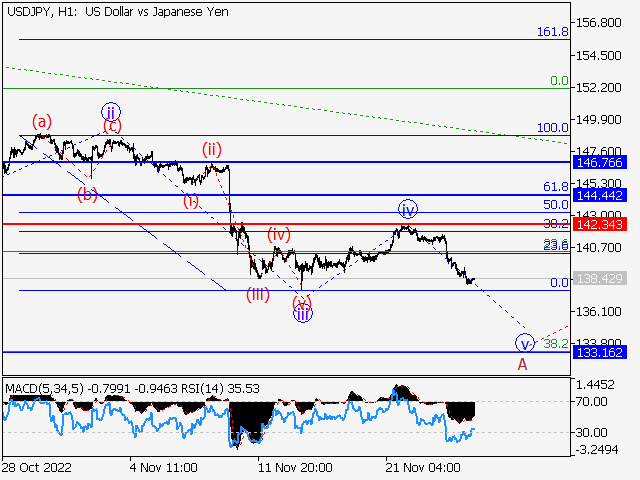Select the red (c) wave label
The height and width of the screenshot is (480, 640).
click(112, 126)
